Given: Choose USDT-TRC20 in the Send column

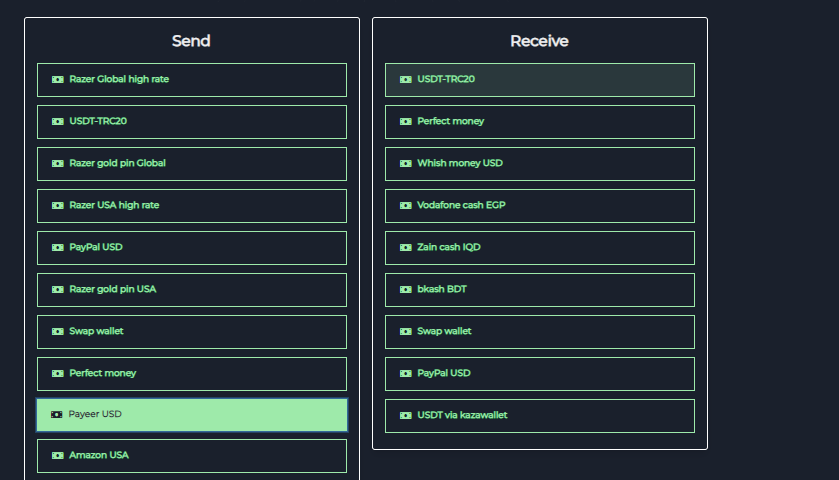Looking at the screenshot, I should (x=192, y=122).
